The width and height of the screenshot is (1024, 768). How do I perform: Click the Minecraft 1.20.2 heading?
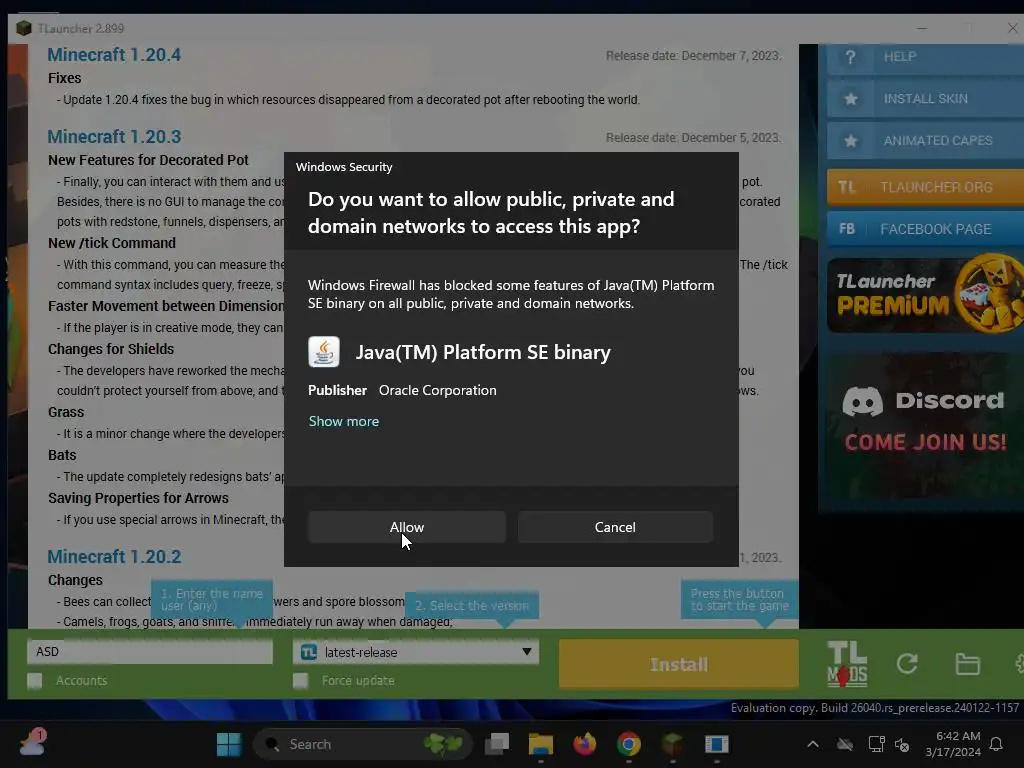pos(114,556)
